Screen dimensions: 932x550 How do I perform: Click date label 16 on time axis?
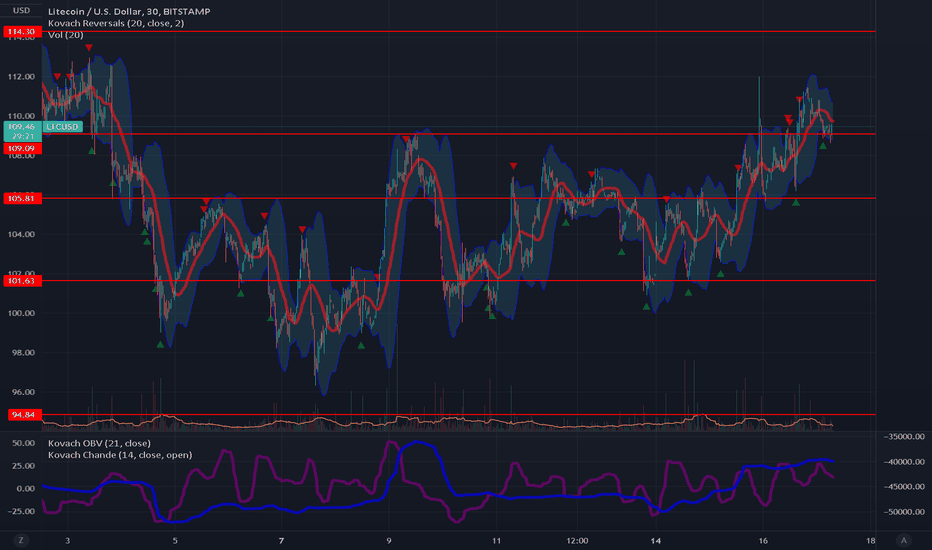click(x=763, y=540)
